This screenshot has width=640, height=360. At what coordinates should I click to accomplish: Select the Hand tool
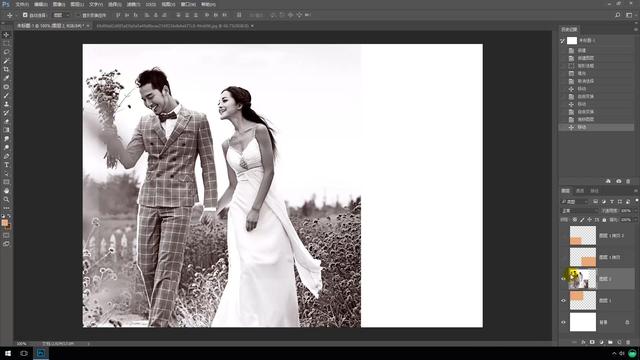(6, 191)
